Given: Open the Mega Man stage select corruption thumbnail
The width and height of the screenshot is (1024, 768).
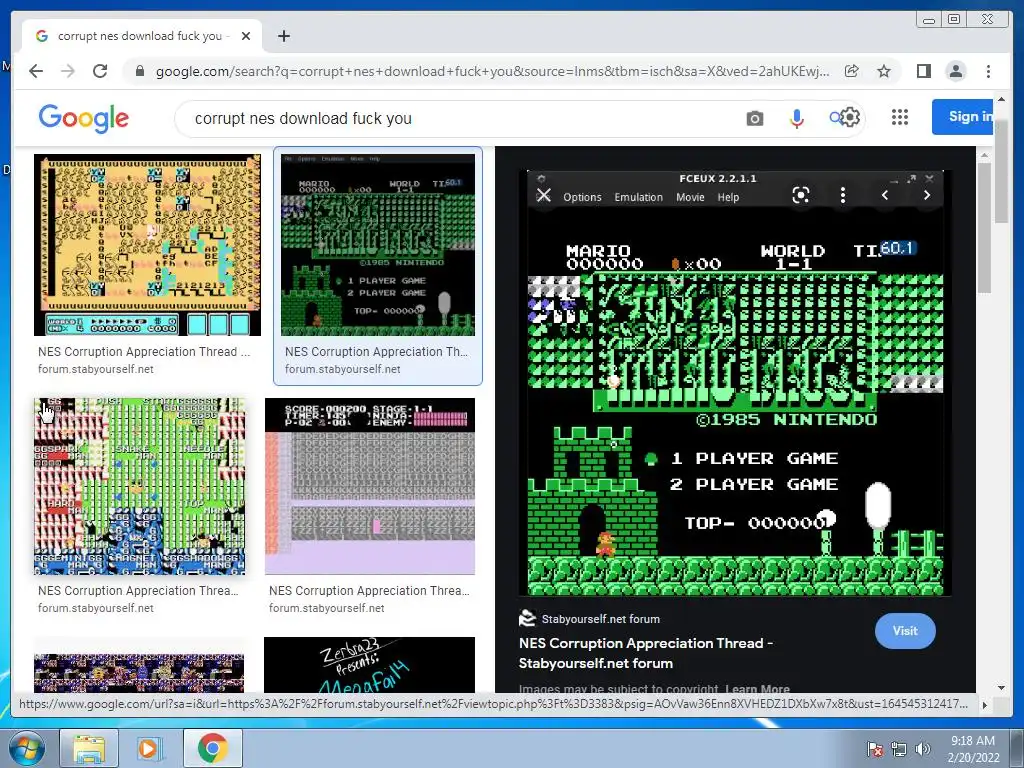Looking at the screenshot, I should (139, 487).
